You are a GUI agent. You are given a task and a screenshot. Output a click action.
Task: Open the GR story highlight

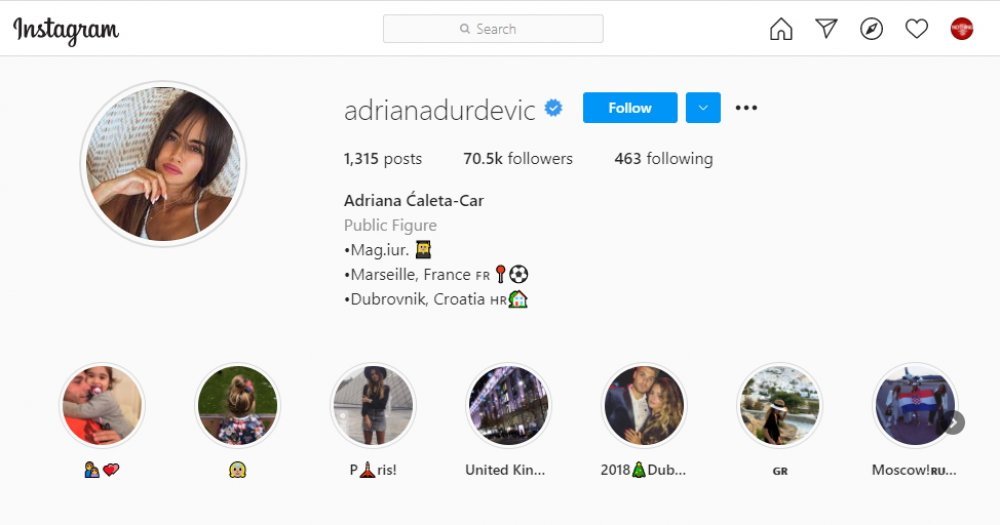pyautogui.click(x=779, y=406)
